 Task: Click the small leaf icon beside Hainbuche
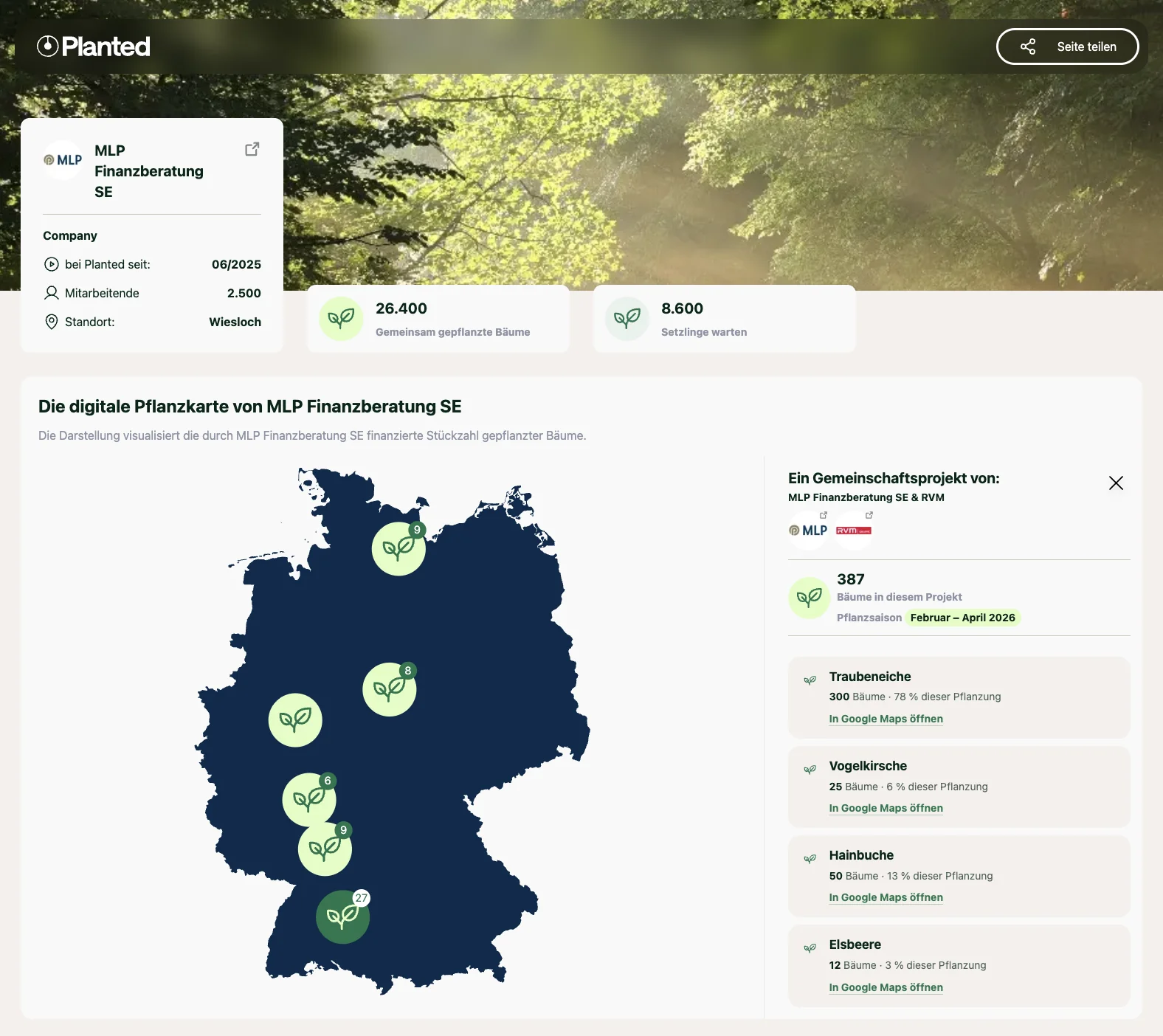[x=810, y=858]
